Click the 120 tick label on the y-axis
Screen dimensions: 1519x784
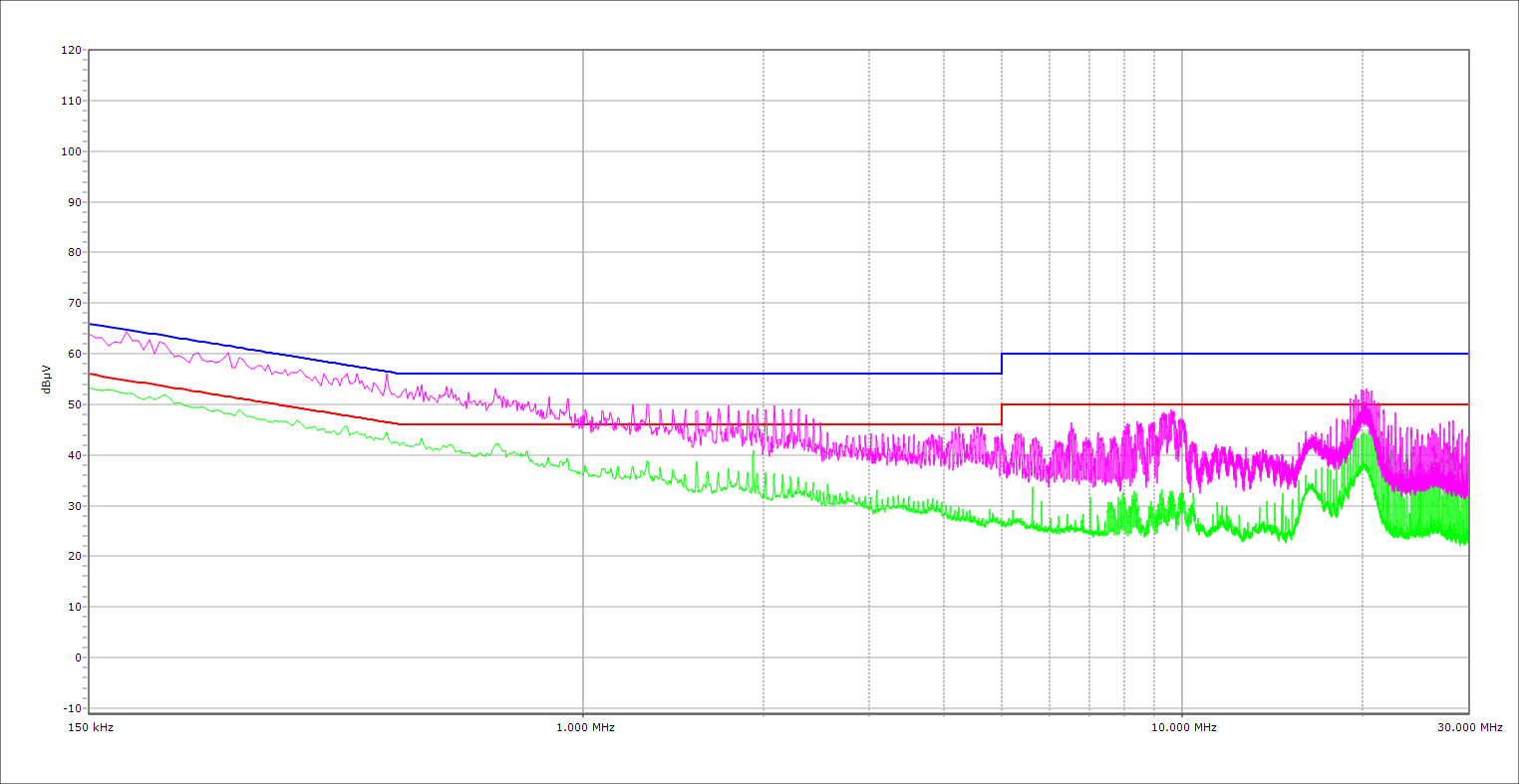71,51
